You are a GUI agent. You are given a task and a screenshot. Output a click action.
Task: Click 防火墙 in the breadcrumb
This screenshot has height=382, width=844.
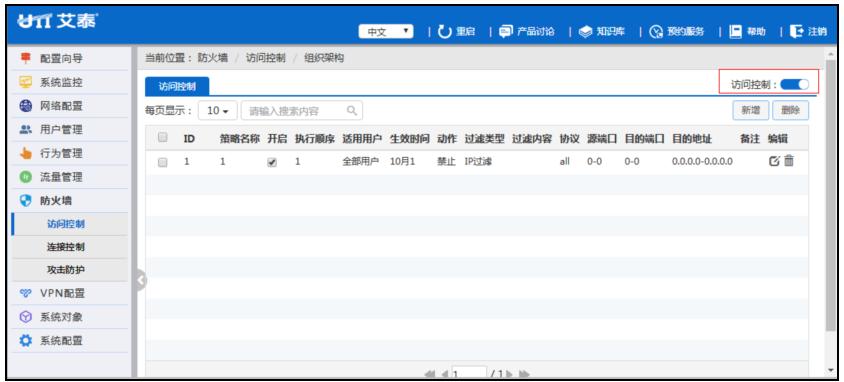pyautogui.click(x=213, y=58)
